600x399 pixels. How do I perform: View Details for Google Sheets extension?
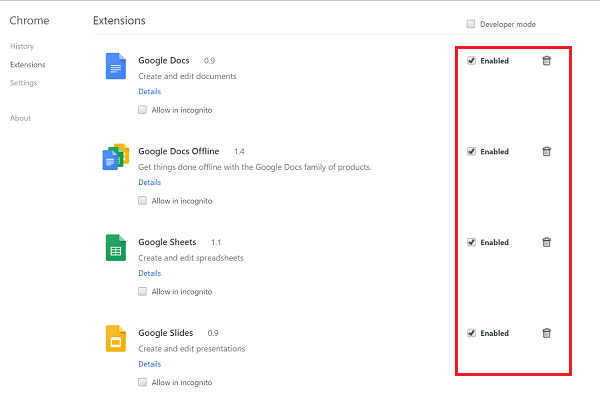pos(150,273)
